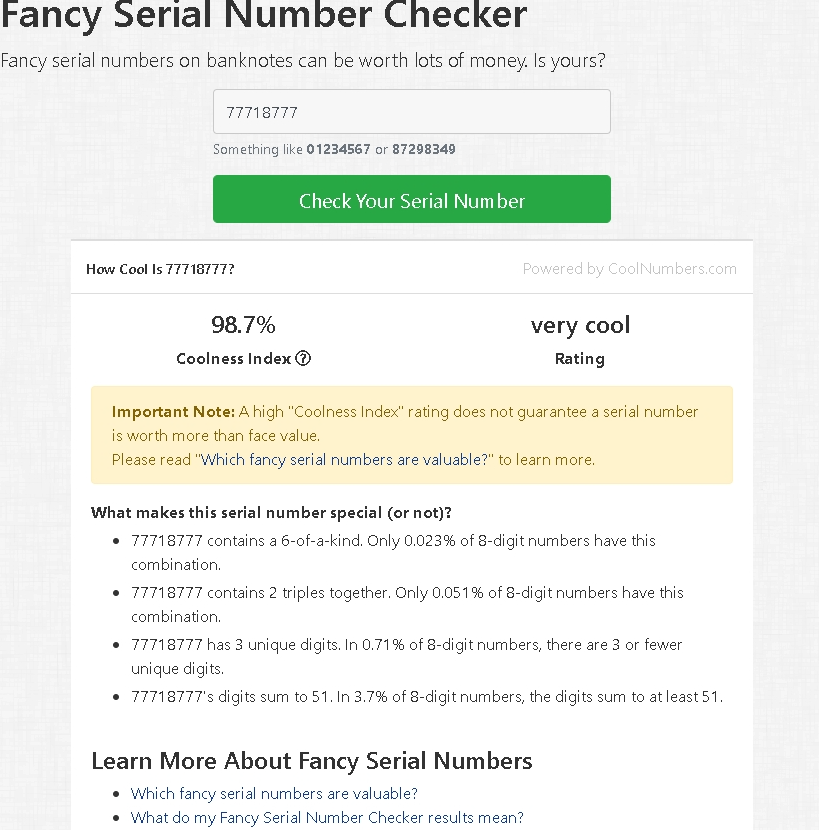The width and height of the screenshot is (819, 830).
Task: Open the Powered by CoolNumbers.com link
Action: [629, 268]
